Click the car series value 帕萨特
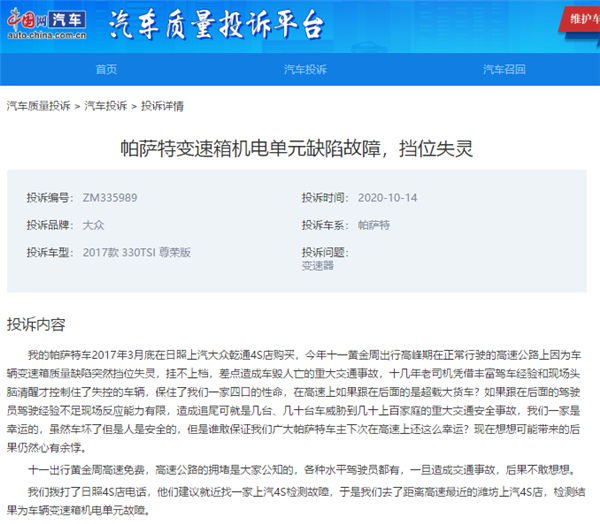Image resolution: width=600 pixels, height=524 pixels. pyautogui.click(x=373, y=225)
